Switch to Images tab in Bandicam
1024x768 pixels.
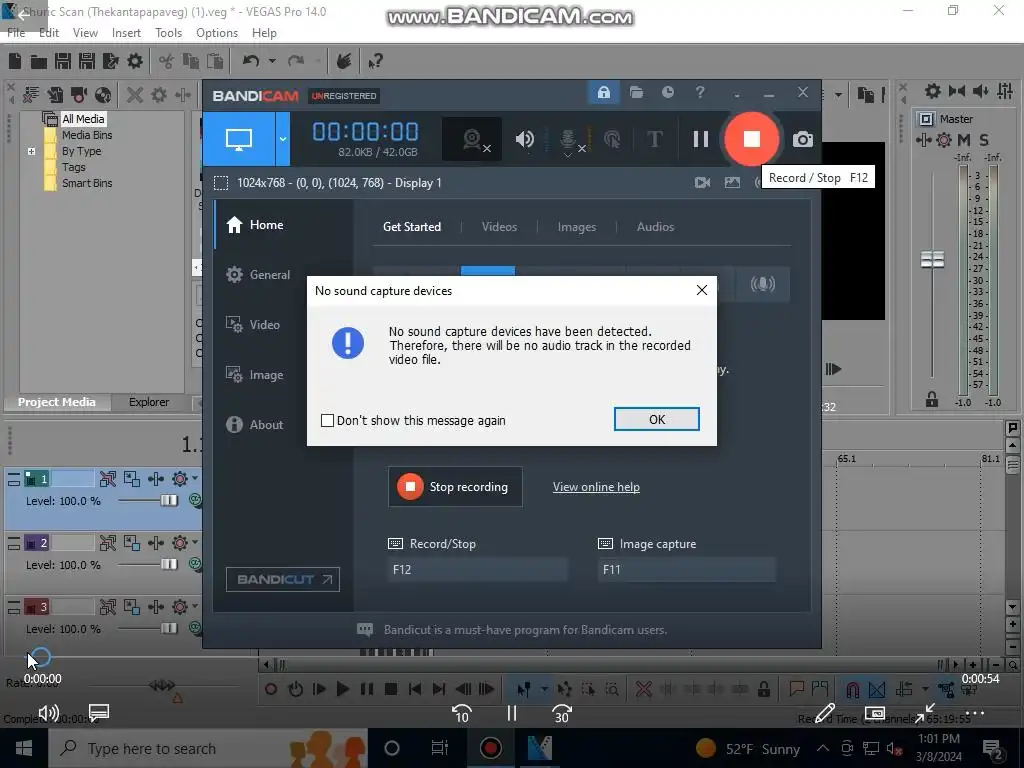click(577, 227)
